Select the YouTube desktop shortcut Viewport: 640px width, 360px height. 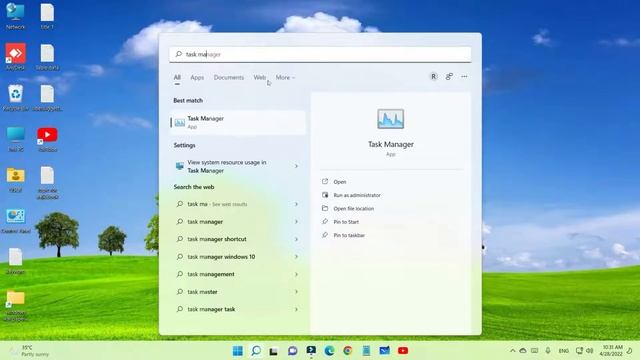(47, 139)
